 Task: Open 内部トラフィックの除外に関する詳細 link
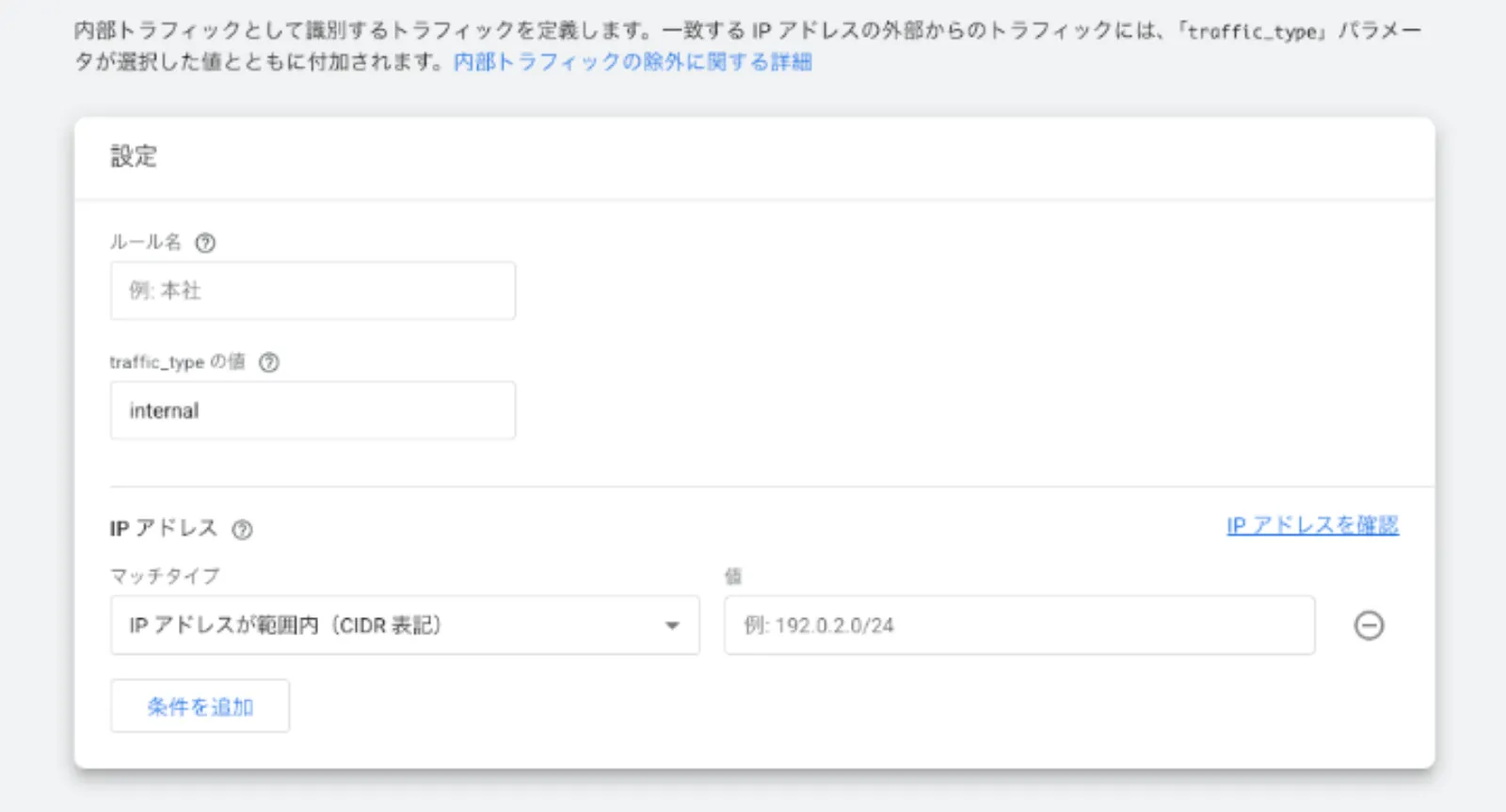point(633,62)
